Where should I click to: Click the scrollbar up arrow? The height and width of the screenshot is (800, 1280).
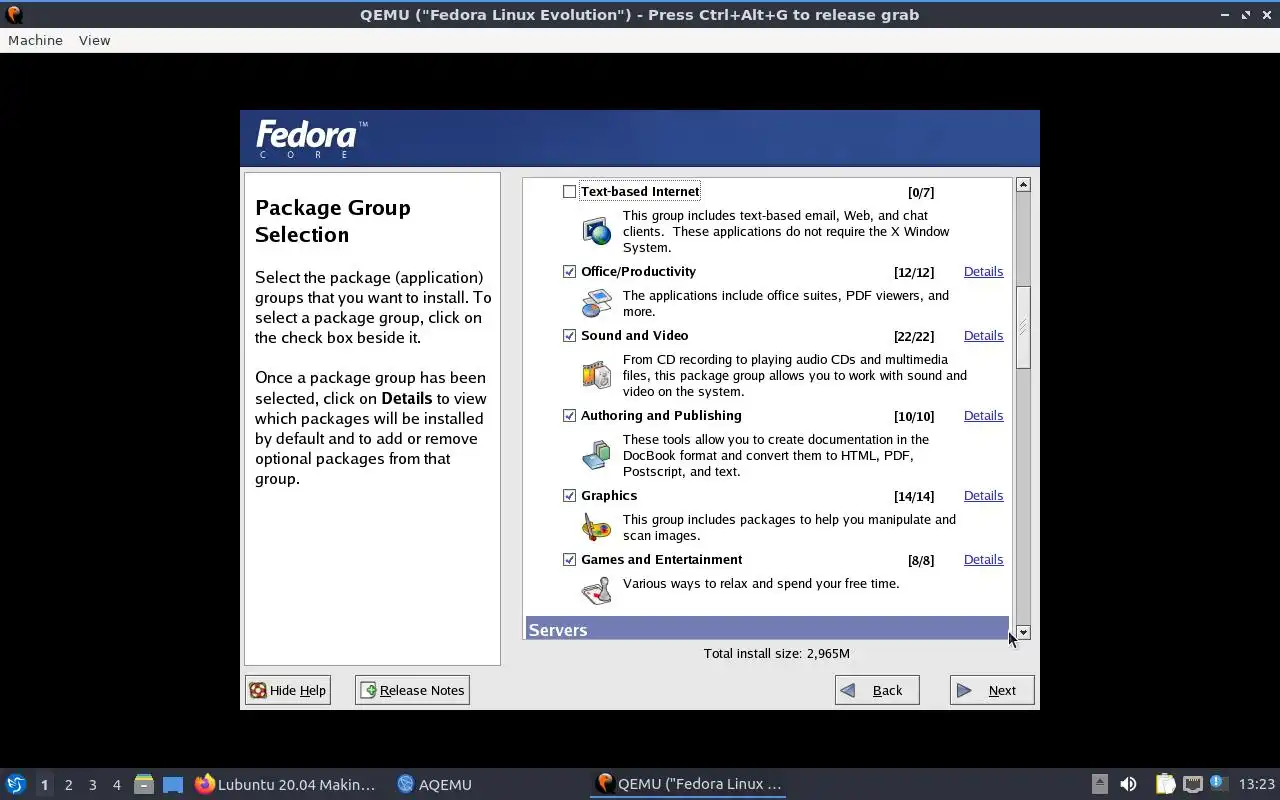[x=1023, y=185]
